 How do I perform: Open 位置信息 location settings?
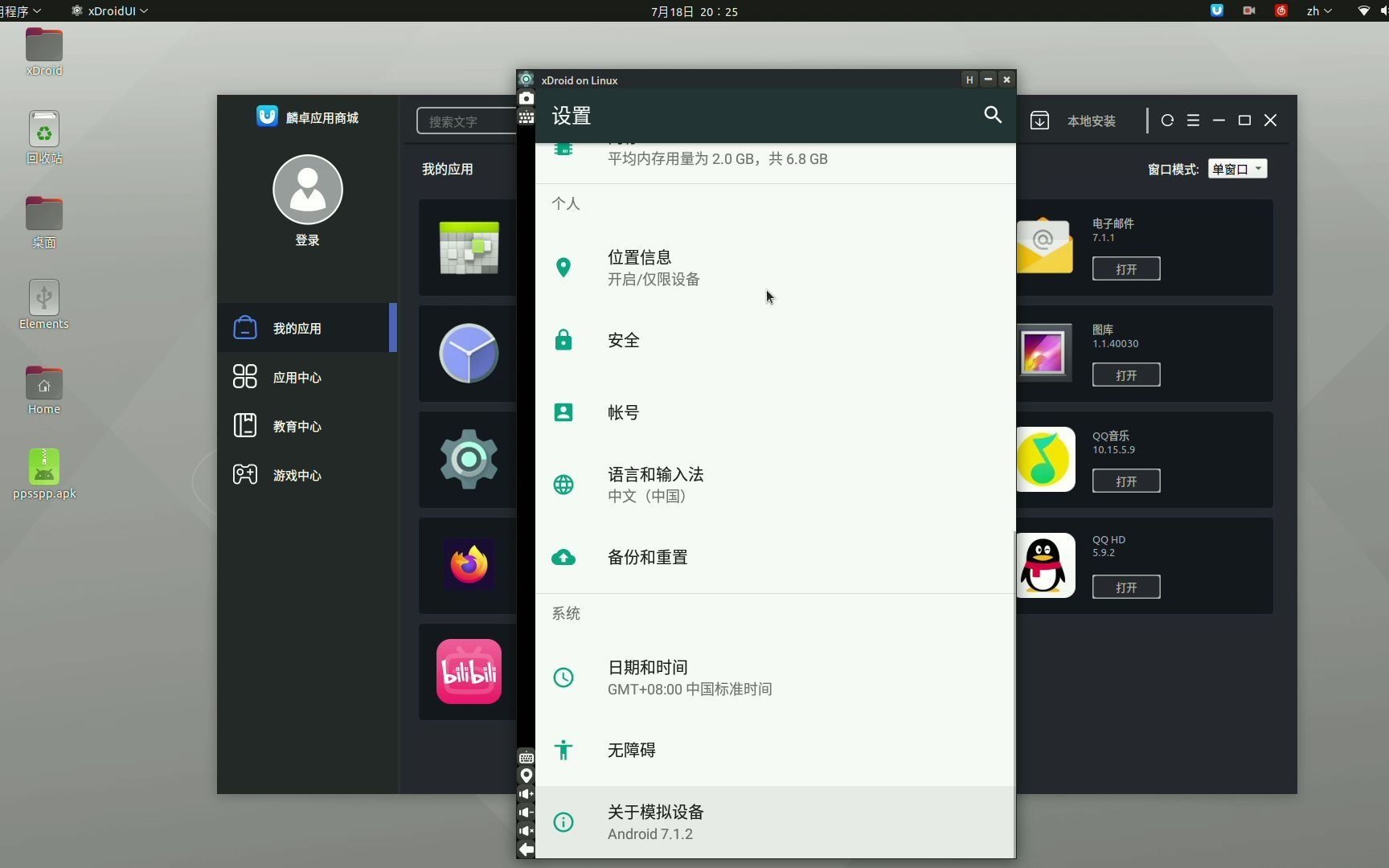775,268
